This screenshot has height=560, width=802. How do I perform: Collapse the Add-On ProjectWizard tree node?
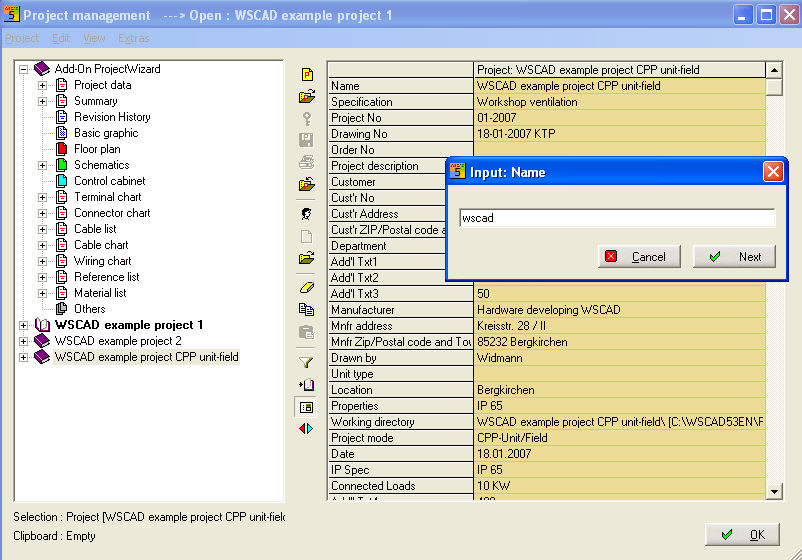pos(24,69)
